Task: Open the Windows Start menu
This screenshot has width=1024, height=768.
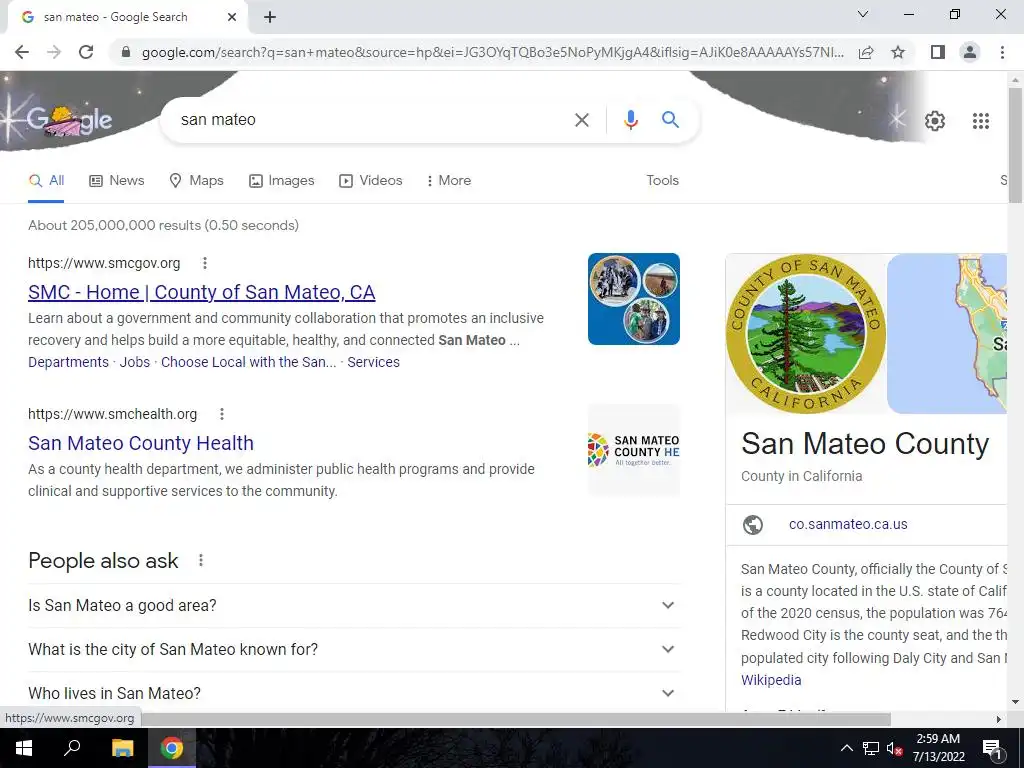Action: [24, 748]
